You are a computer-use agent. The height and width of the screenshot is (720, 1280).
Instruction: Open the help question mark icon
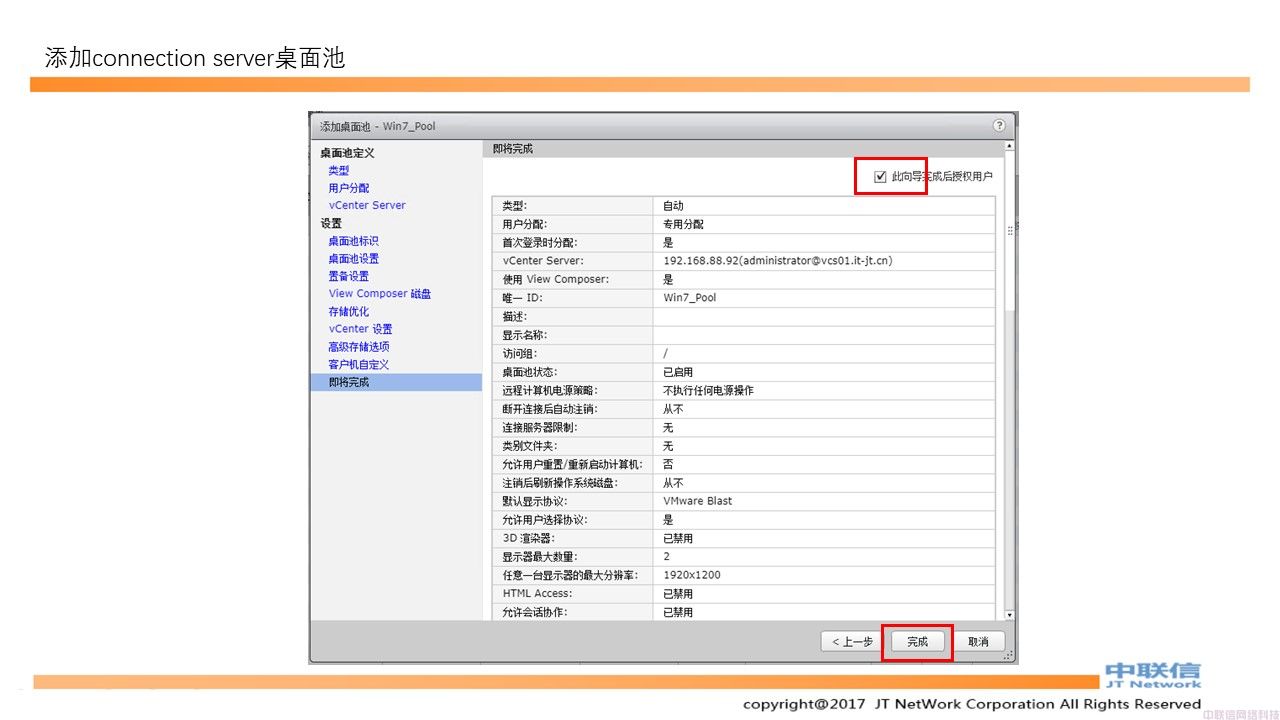coord(998,126)
